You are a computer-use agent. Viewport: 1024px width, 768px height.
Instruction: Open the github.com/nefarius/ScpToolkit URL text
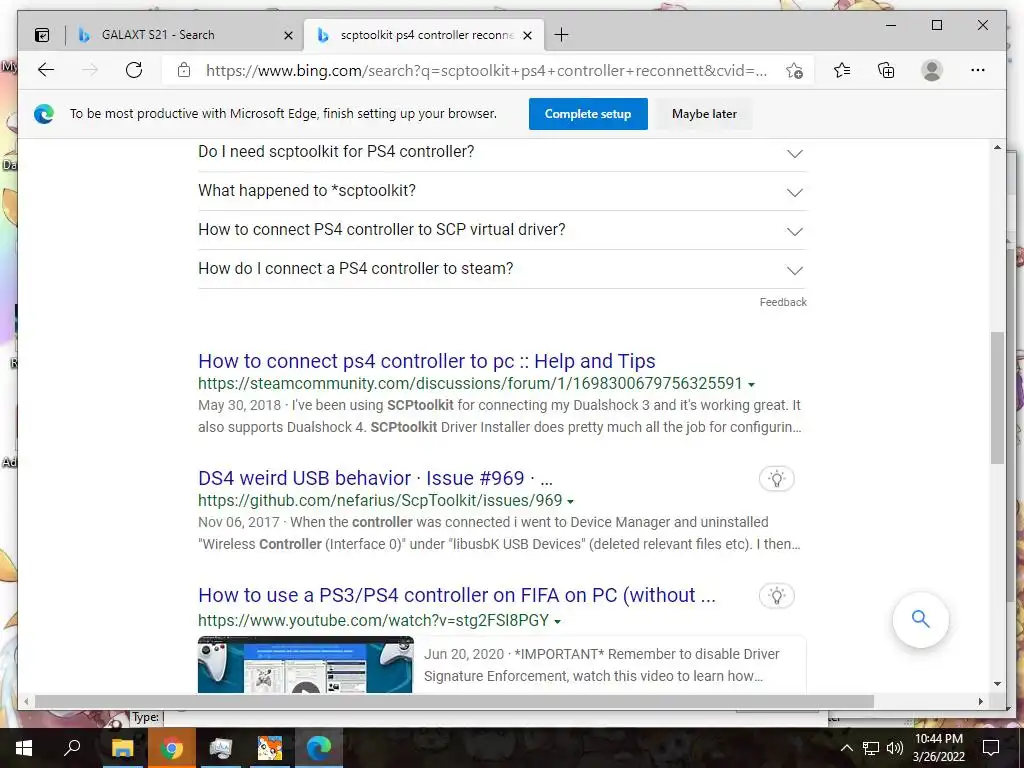[x=380, y=500]
